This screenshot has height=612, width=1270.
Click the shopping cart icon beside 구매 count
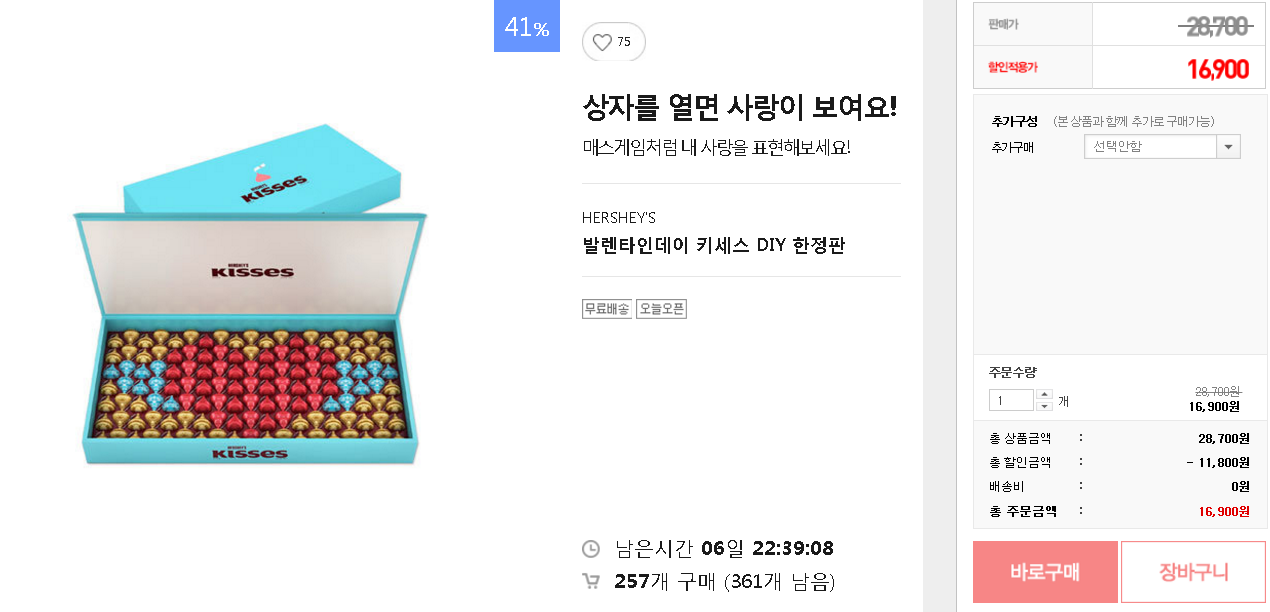pyautogui.click(x=591, y=581)
